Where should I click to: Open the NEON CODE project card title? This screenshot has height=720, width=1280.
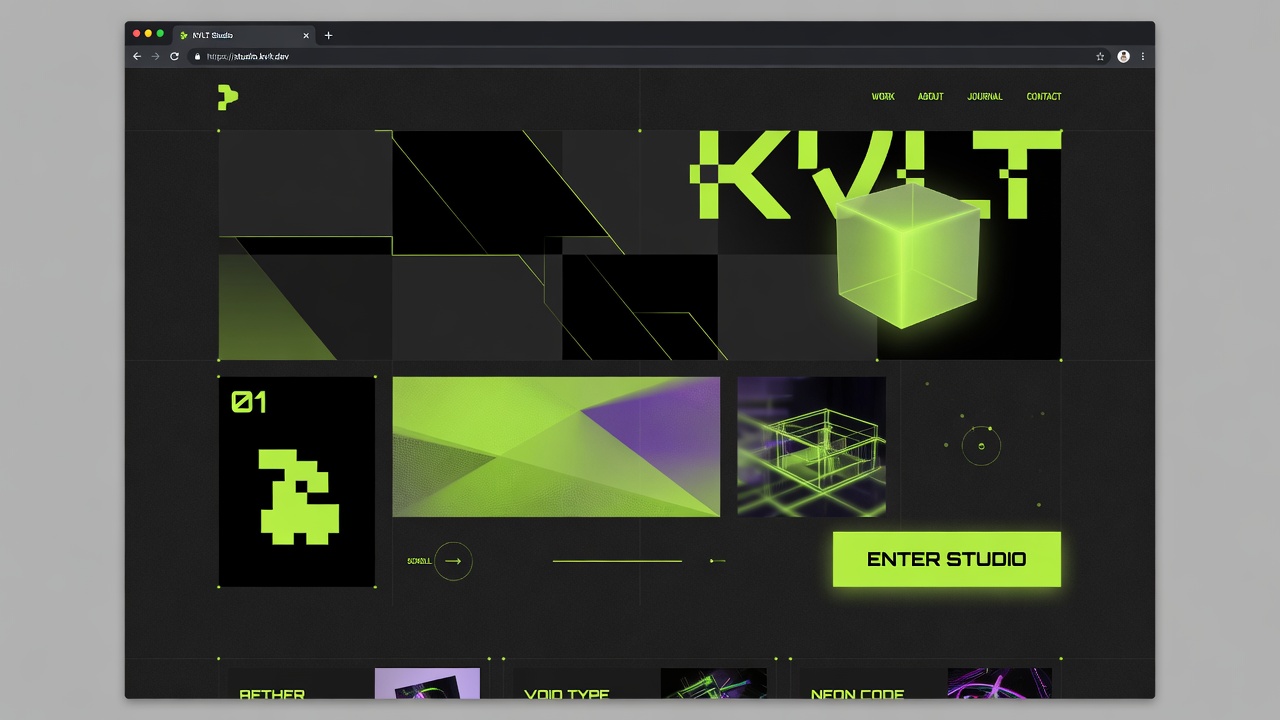(x=857, y=693)
